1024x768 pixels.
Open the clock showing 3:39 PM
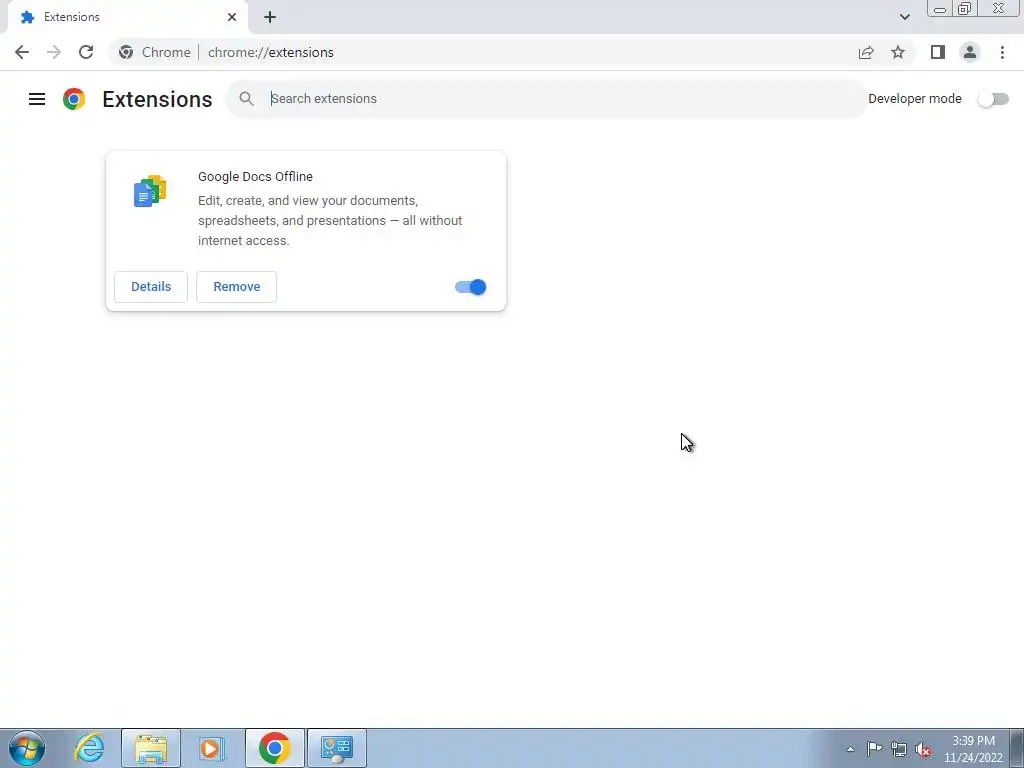[973, 748]
